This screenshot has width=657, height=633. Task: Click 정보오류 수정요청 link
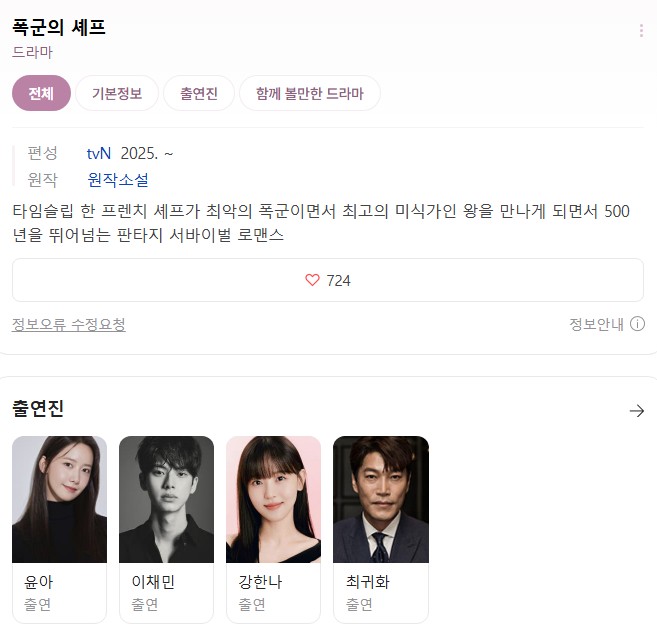pyautogui.click(x=69, y=324)
